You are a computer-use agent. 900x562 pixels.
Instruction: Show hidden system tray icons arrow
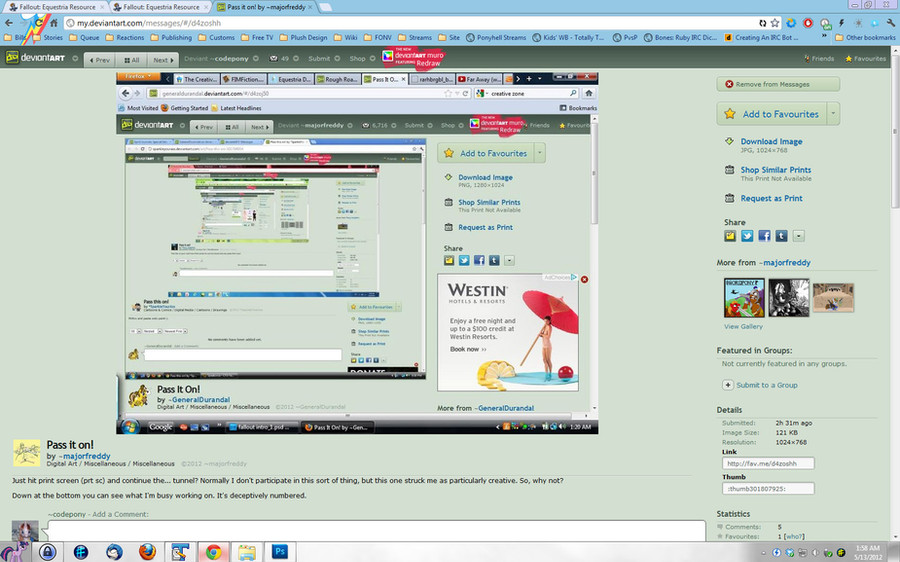[763, 552]
